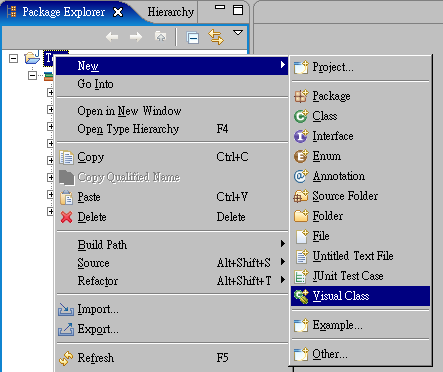Select Open in New Window

click(172, 111)
